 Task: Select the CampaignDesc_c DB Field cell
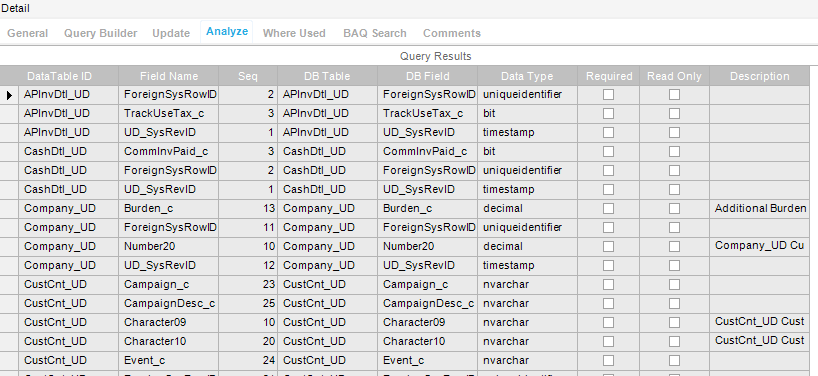click(427, 303)
